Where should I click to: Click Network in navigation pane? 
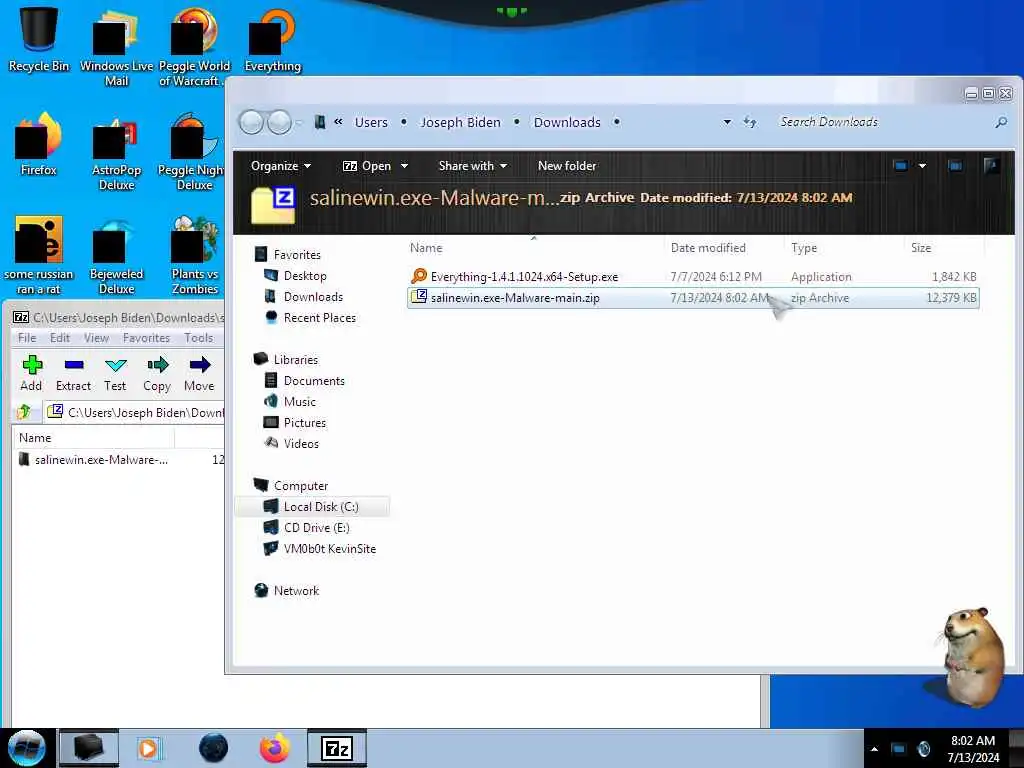296,590
